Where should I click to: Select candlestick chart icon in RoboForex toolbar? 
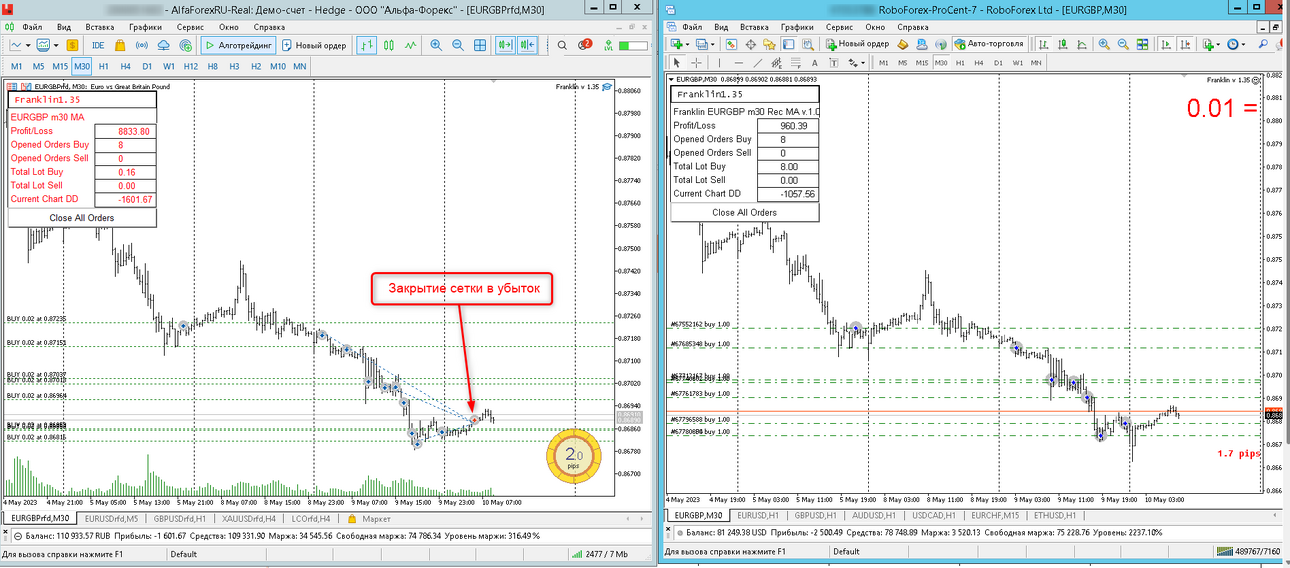[x=1063, y=44]
